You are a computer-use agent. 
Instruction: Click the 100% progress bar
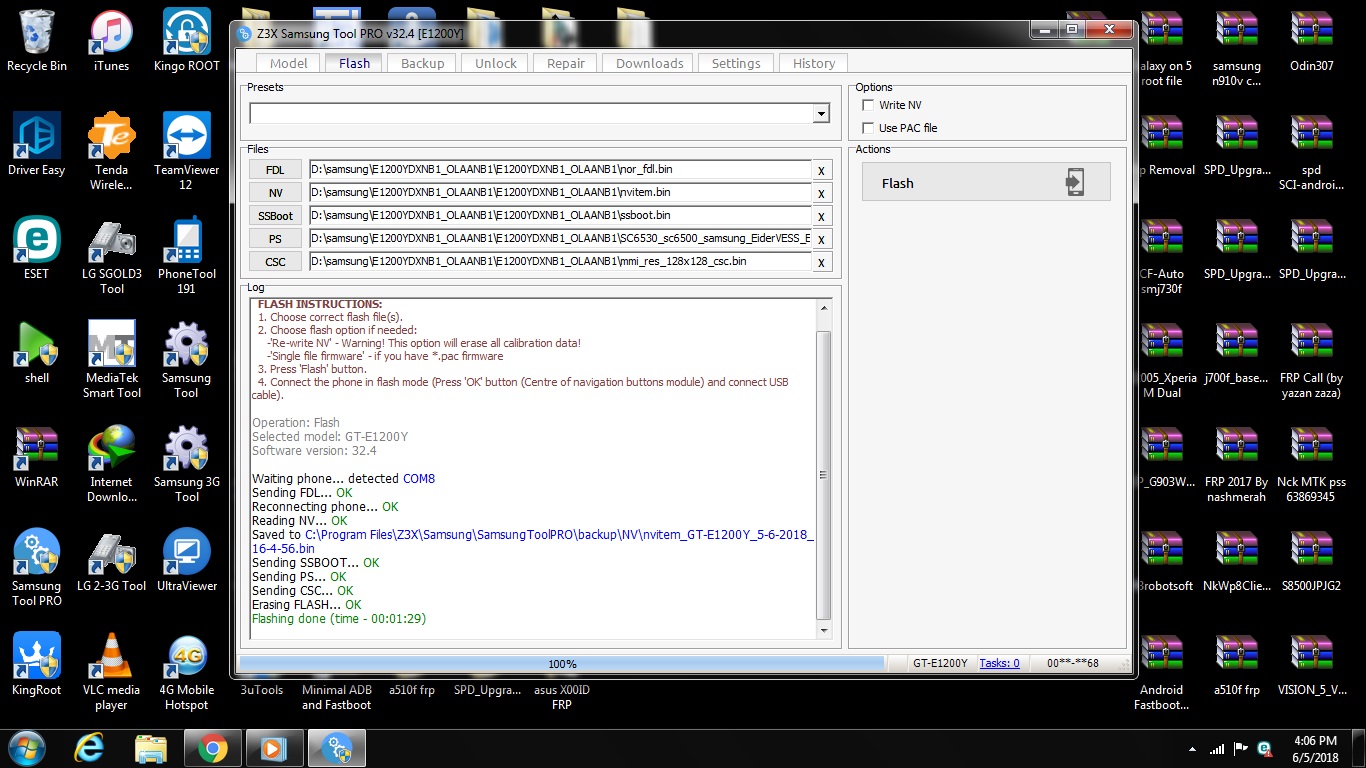click(562, 663)
